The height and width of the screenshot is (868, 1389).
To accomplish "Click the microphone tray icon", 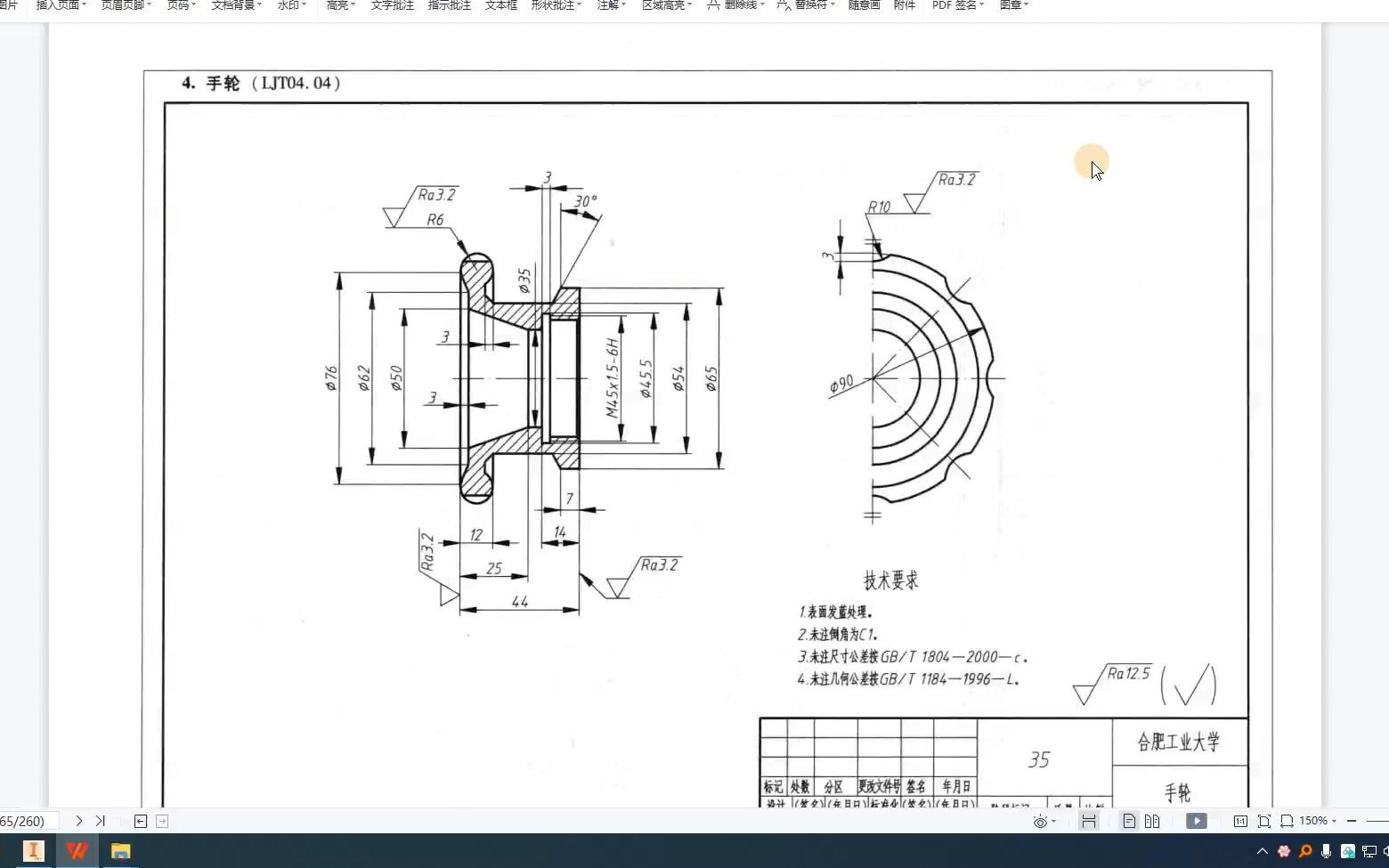I will (x=1327, y=851).
